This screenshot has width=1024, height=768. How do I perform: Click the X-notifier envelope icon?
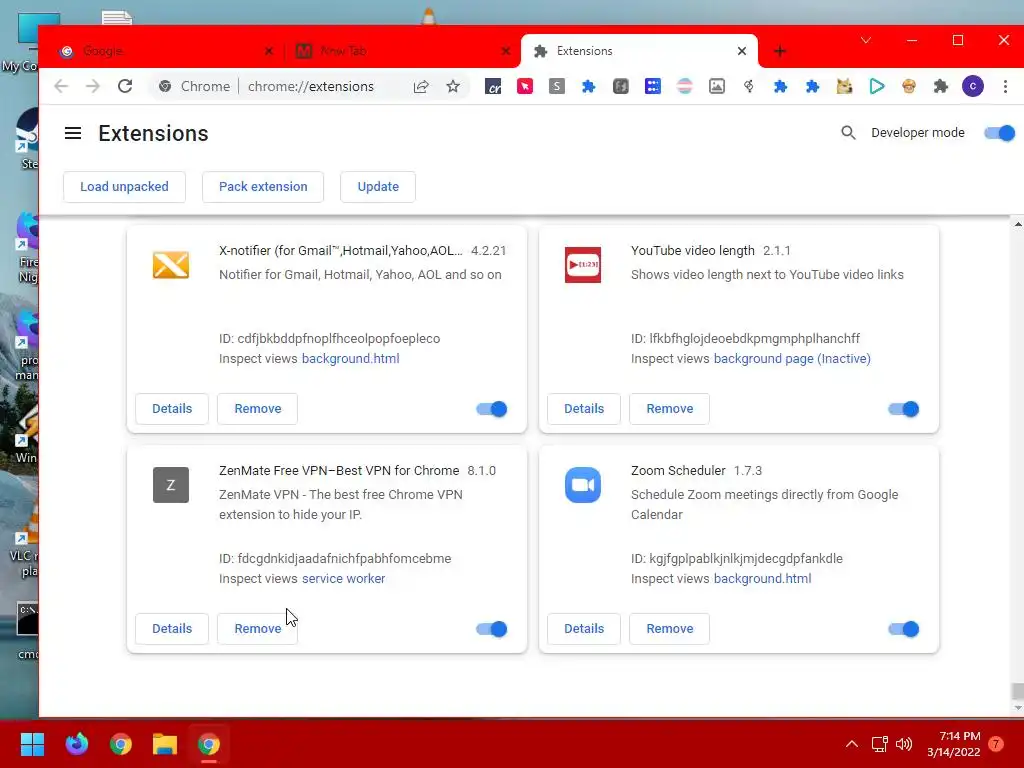pyautogui.click(x=171, y=265)
